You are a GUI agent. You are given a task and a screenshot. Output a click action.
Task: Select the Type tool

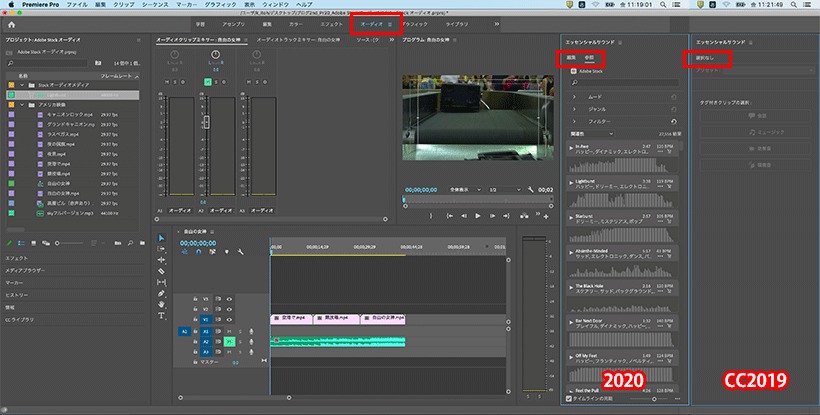[x=162, y=315]
